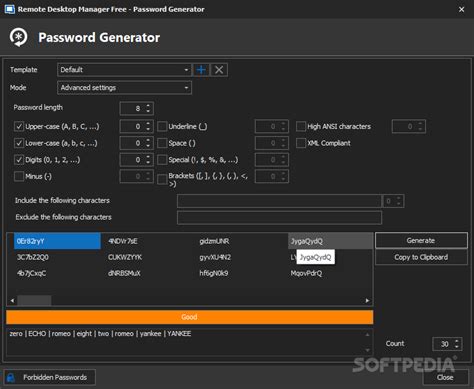This screenshot has width=474, height=389.
Task: Decrease the Count value of 30
Action: click(x=457, y=347)
